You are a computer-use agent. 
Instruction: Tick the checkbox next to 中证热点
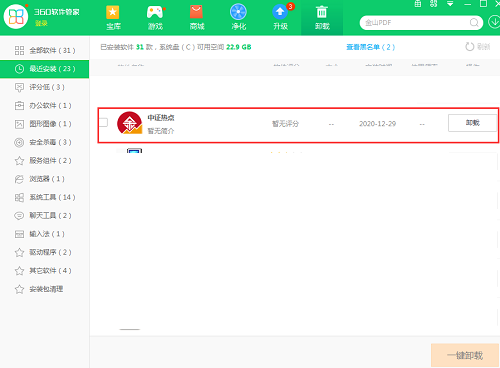104,122
